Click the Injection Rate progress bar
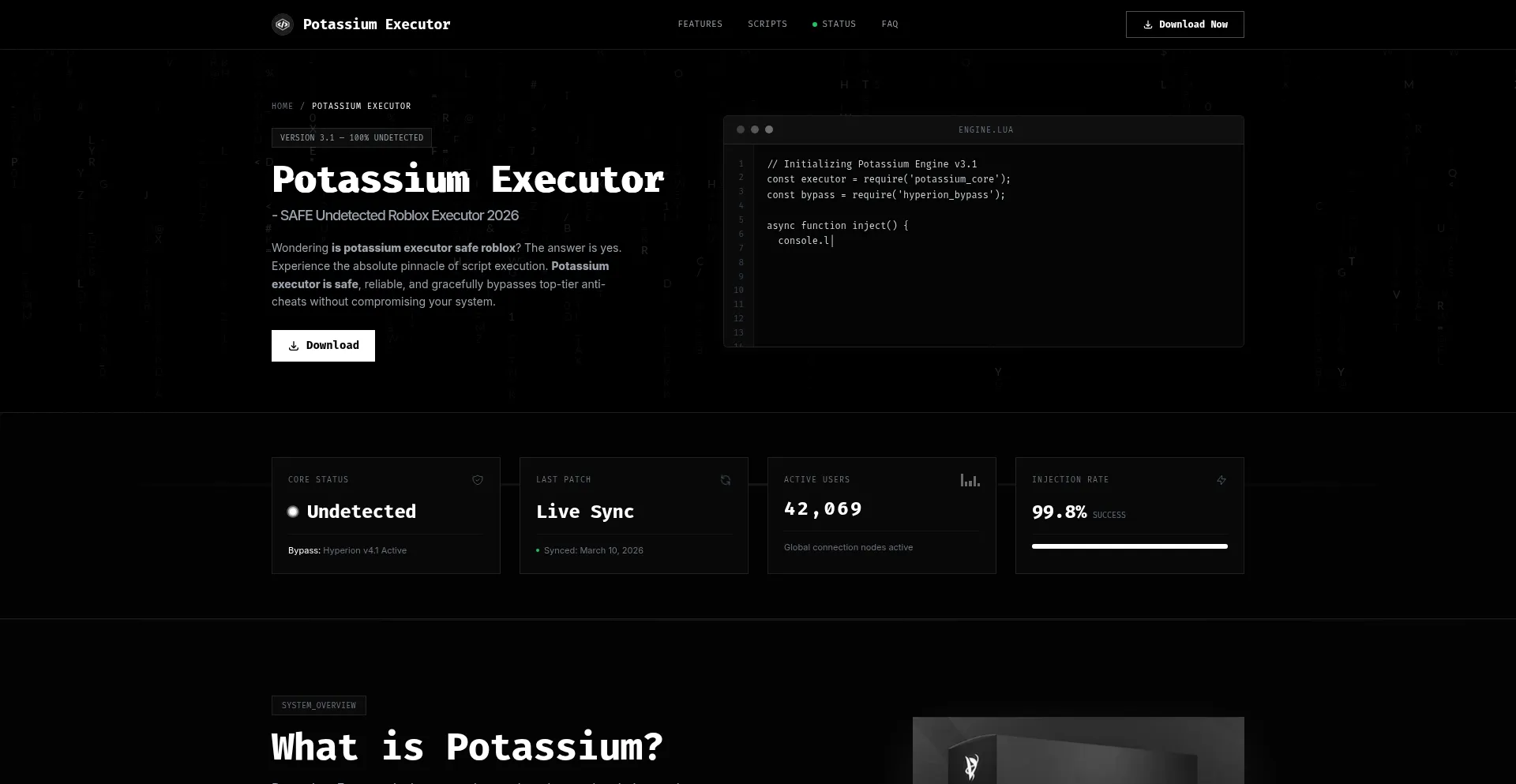1516x784 pixels. (x=1130, y=546)
